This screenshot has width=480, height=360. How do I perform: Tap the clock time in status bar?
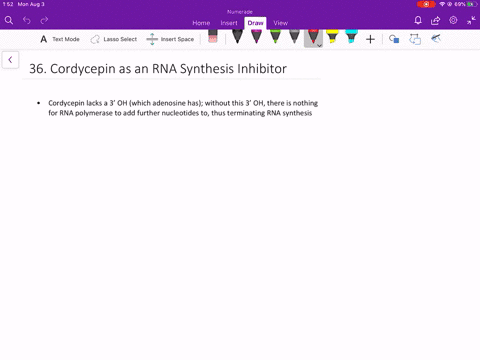click(x=8, y=4)
